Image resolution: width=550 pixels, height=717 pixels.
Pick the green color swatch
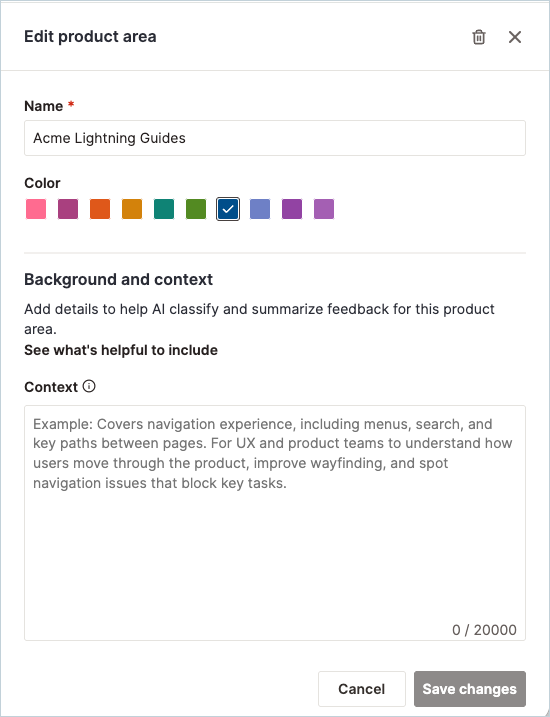(196, 209)
